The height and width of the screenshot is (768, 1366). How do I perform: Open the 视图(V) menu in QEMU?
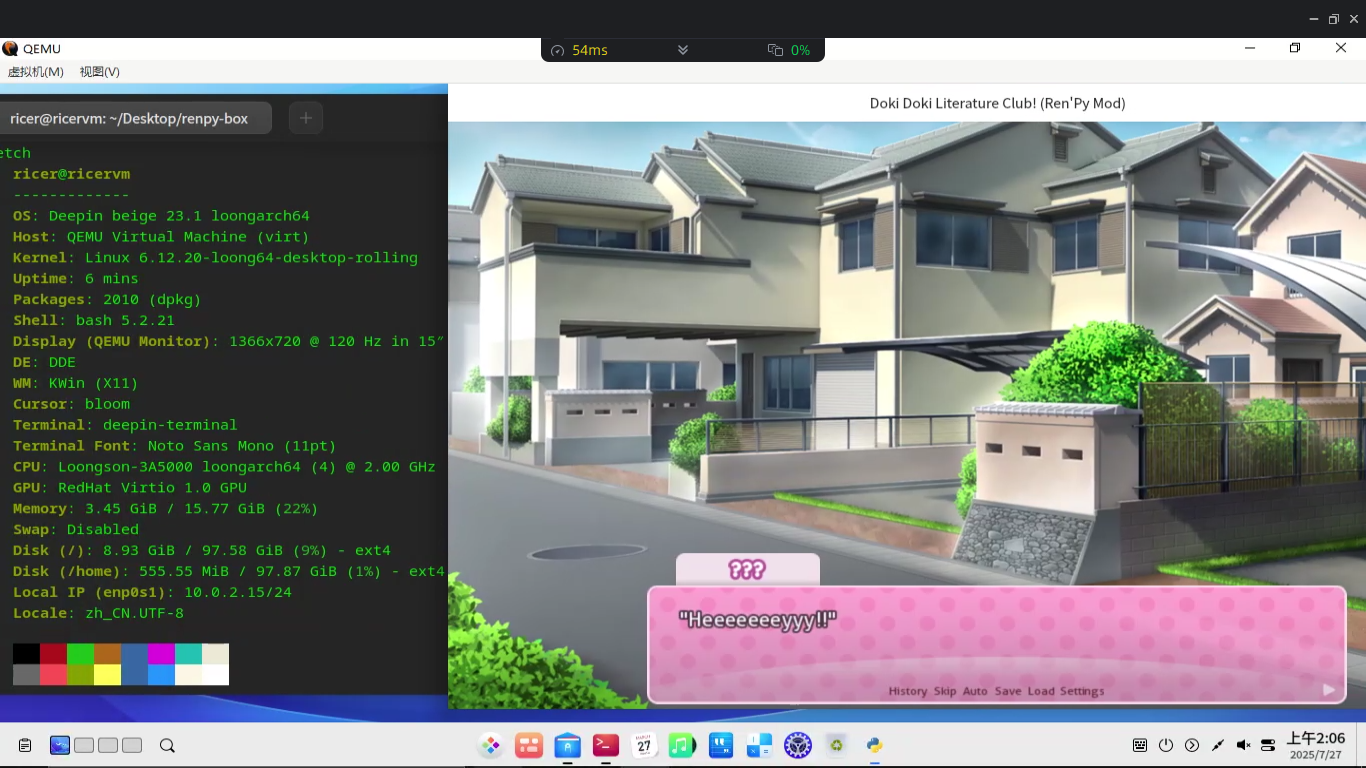pos(100,72)
